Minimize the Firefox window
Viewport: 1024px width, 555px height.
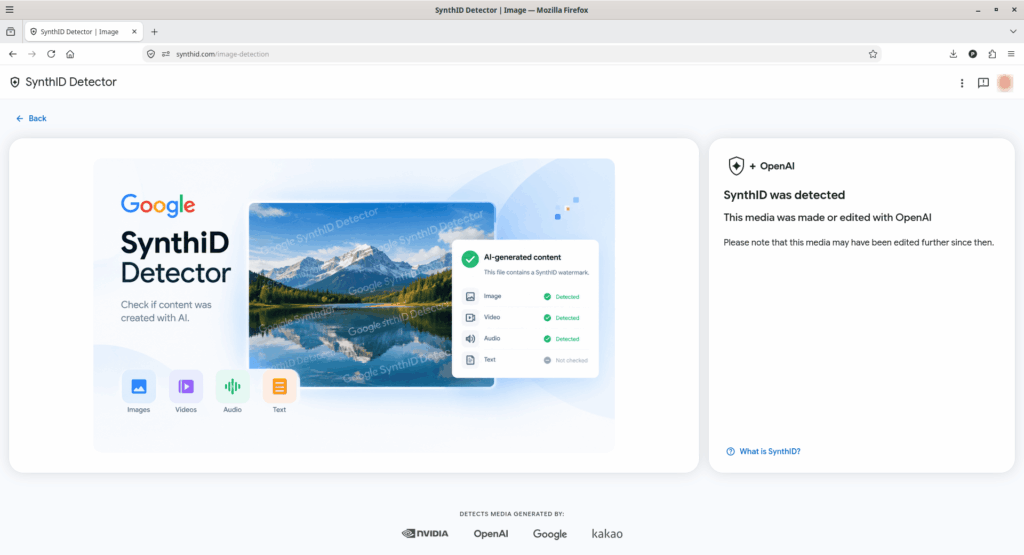click(x=978, y=10)
